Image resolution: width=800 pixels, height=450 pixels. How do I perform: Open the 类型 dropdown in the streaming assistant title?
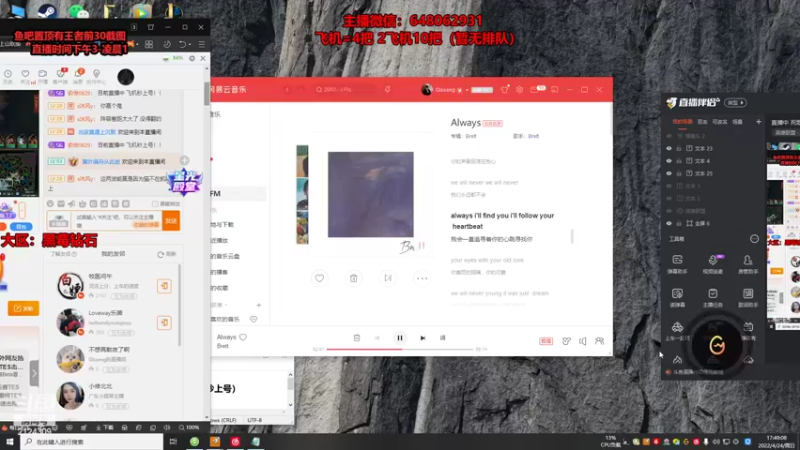[736, 103]
